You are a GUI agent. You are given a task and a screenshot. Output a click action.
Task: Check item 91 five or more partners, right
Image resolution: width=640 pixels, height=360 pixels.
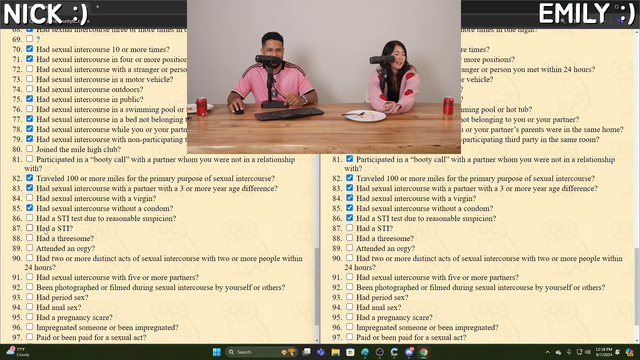pyautogui.click(x=349, y=277)
